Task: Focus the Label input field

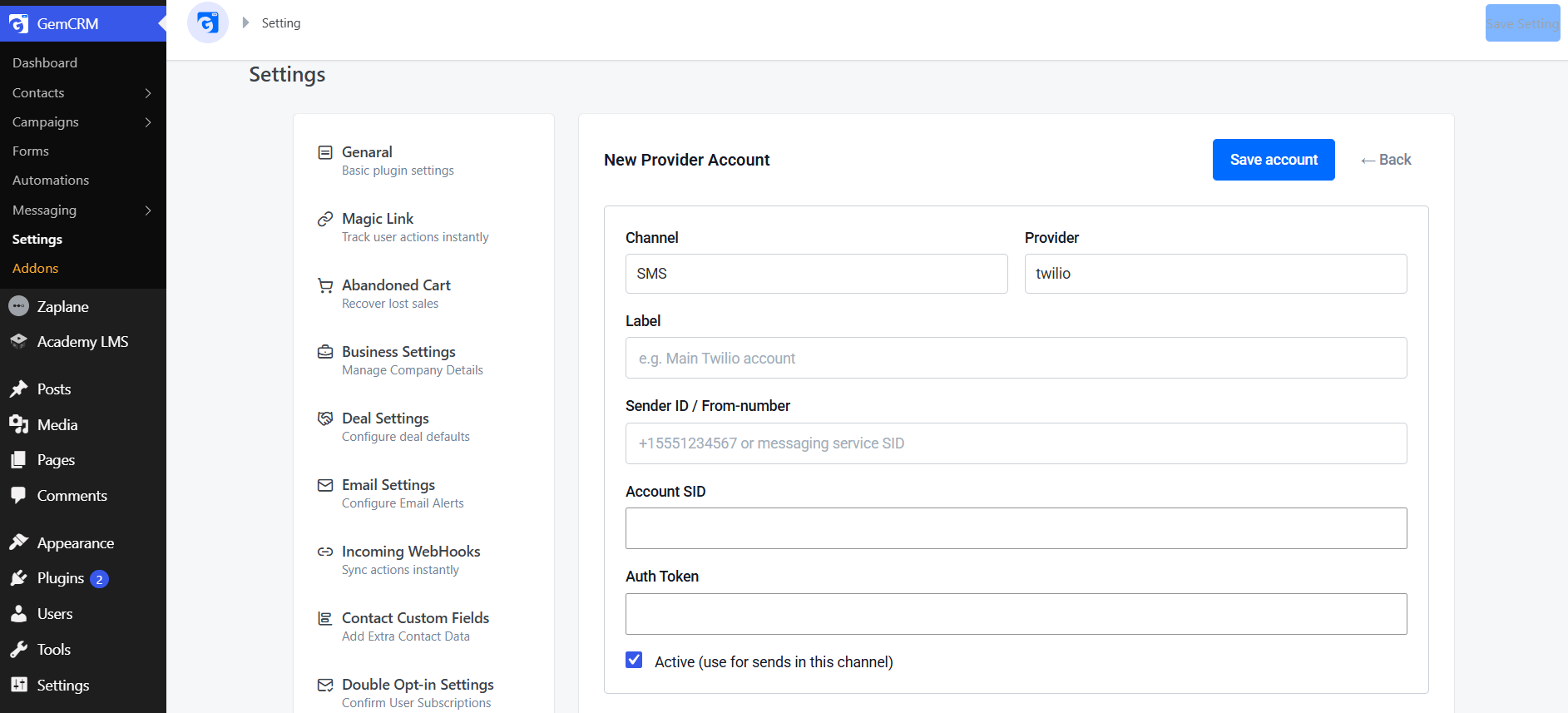Action: coord(1016,358)
